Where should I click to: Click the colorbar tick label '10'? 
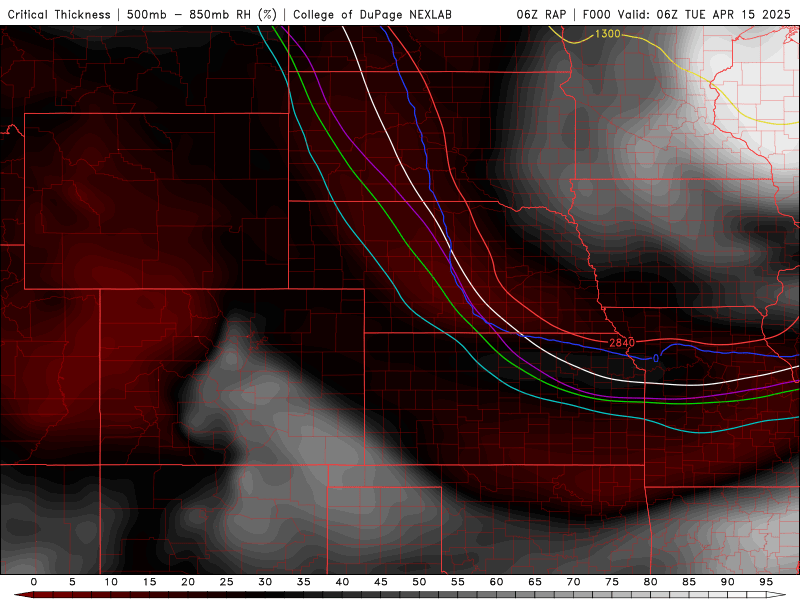pos(111,582)
